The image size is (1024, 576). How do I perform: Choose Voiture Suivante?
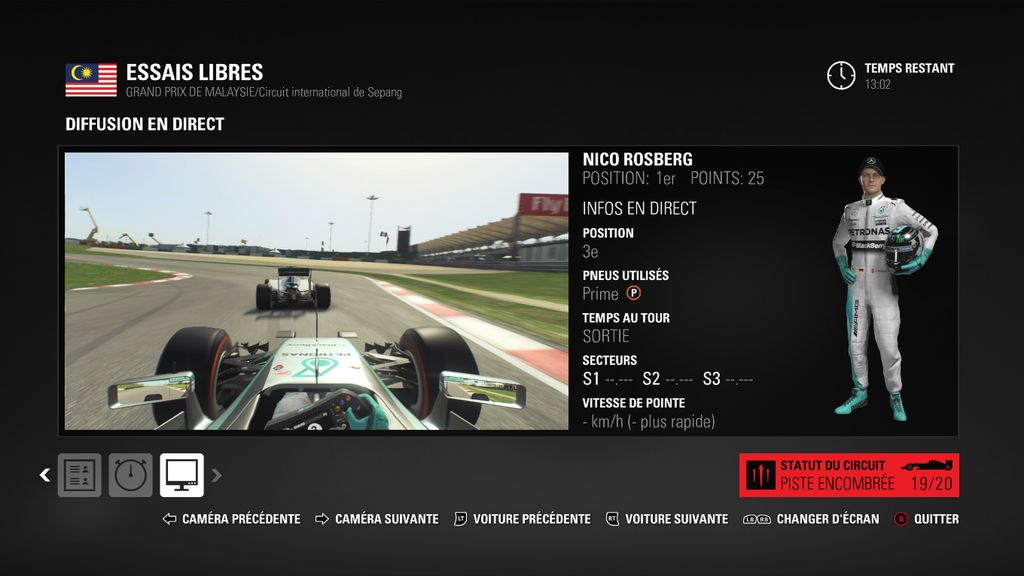[677, 519]
